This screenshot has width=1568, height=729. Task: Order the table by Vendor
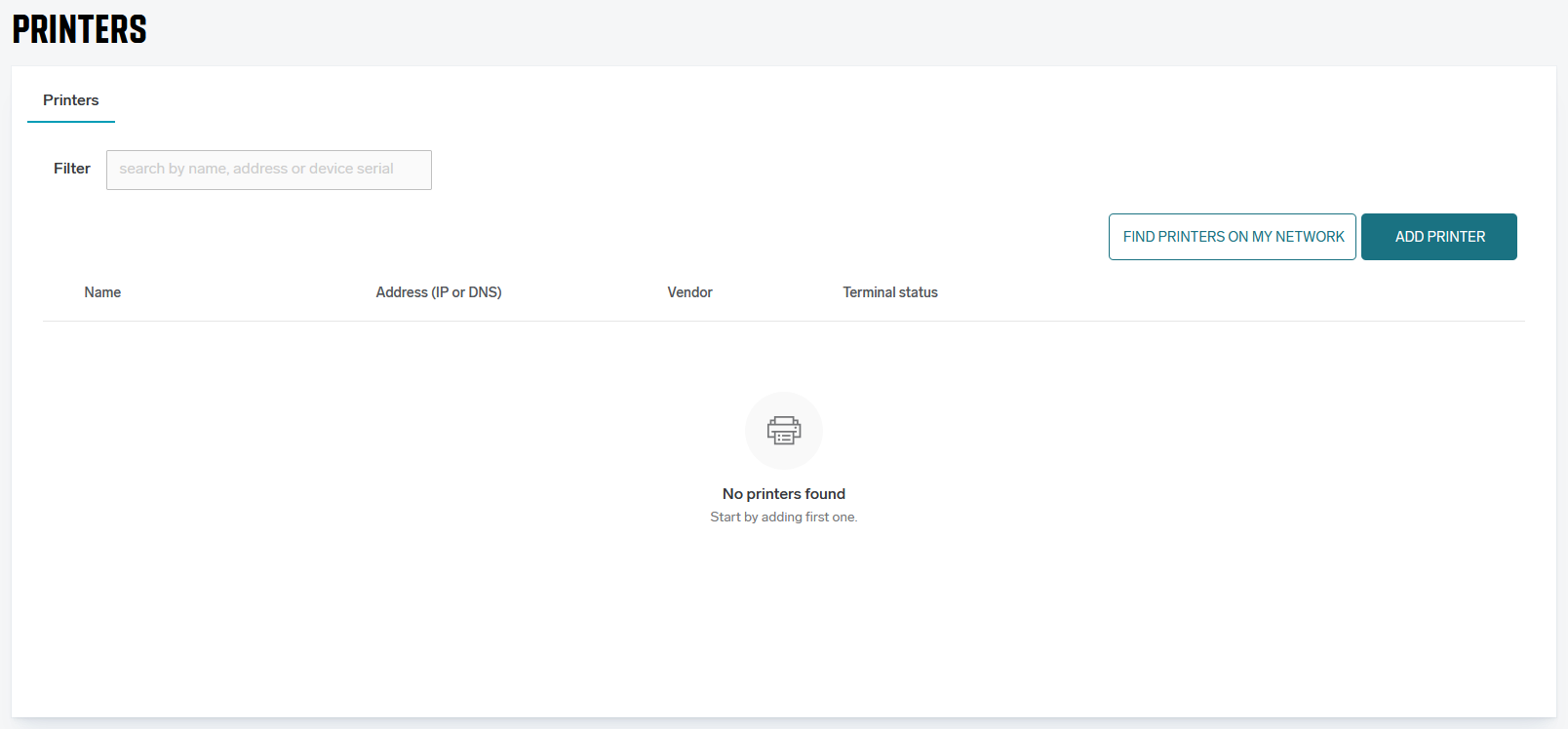[x=689, y=292]
